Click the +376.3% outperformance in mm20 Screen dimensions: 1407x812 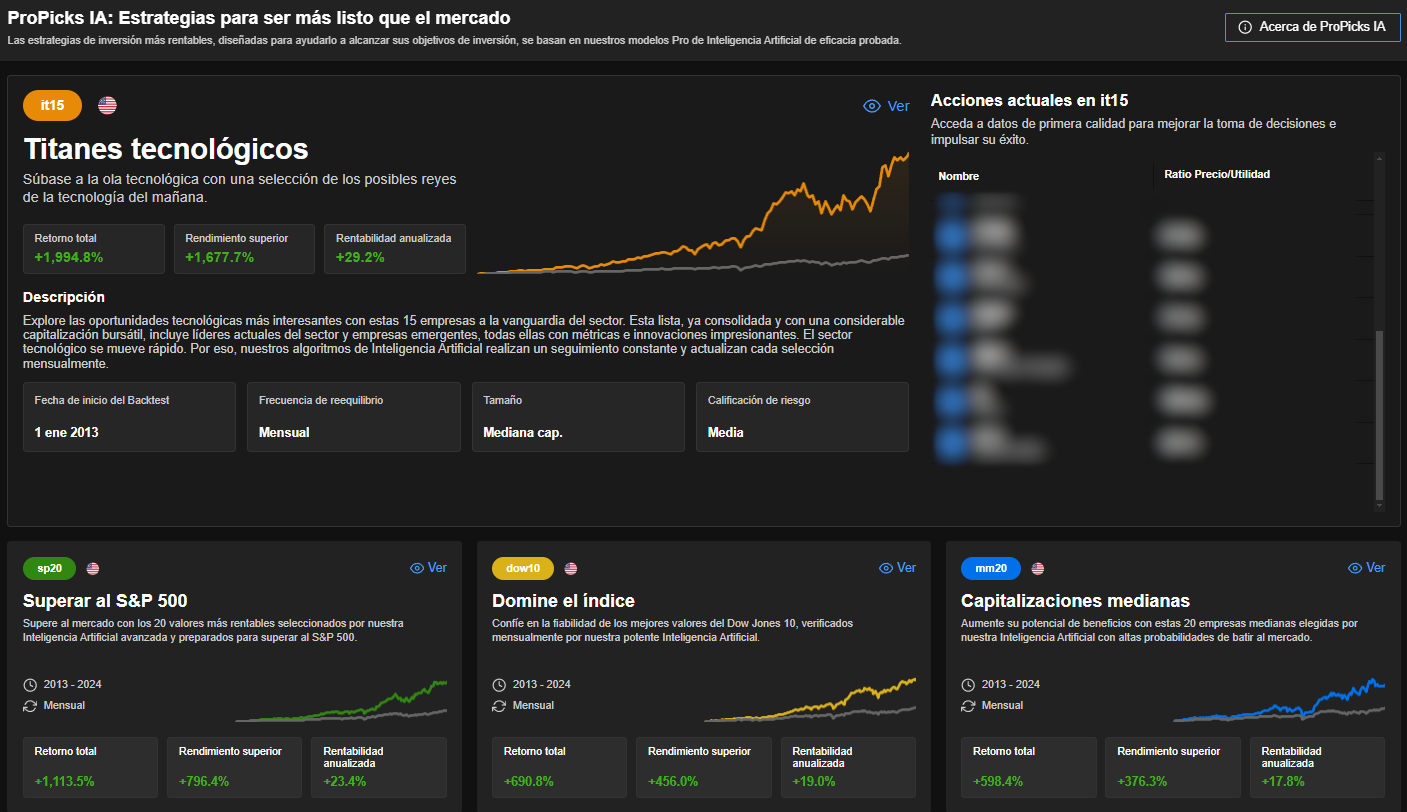(1142, 781)
